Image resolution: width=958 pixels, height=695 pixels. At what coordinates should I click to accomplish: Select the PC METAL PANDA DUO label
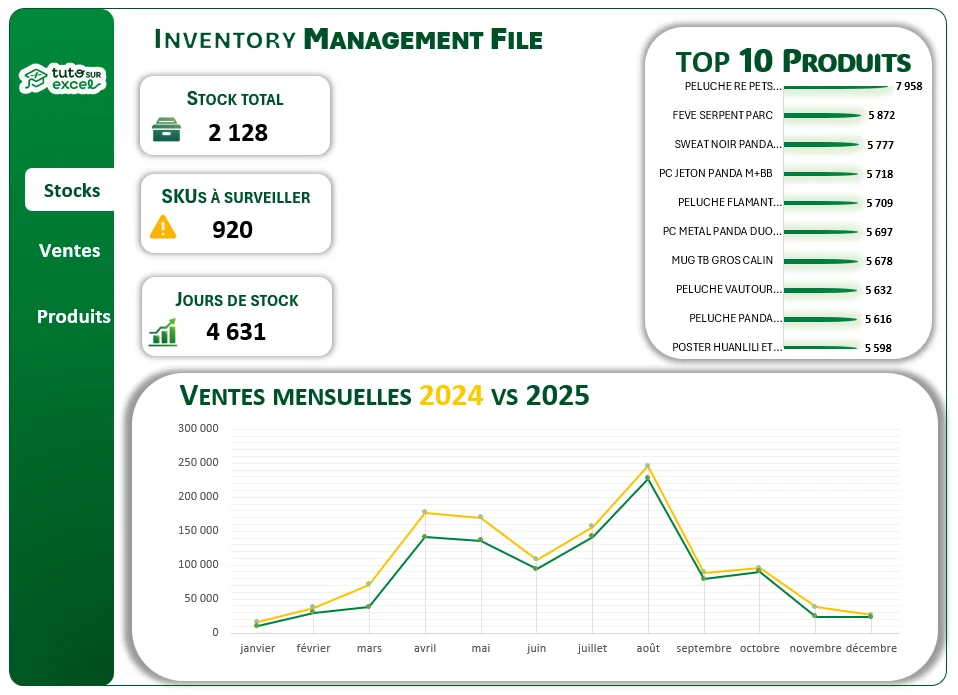722,231
